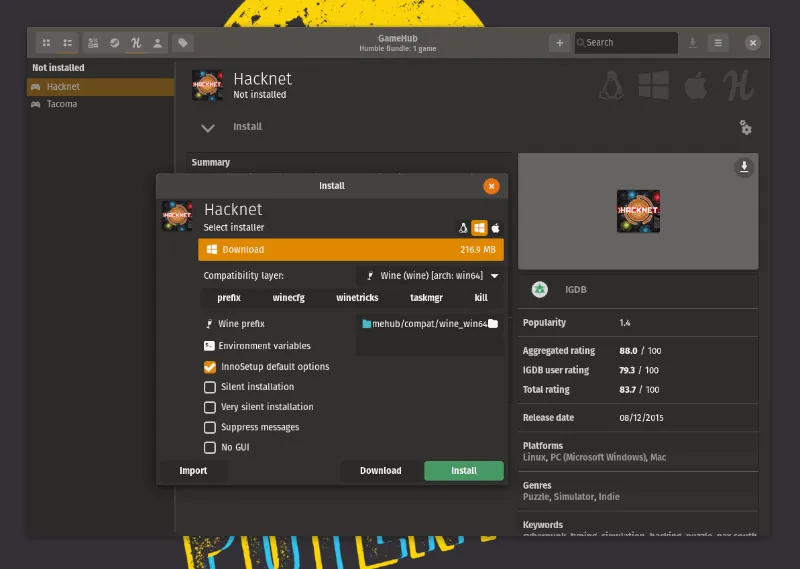Click the Windows platform icon in Install dialog

tap(479, 228)
